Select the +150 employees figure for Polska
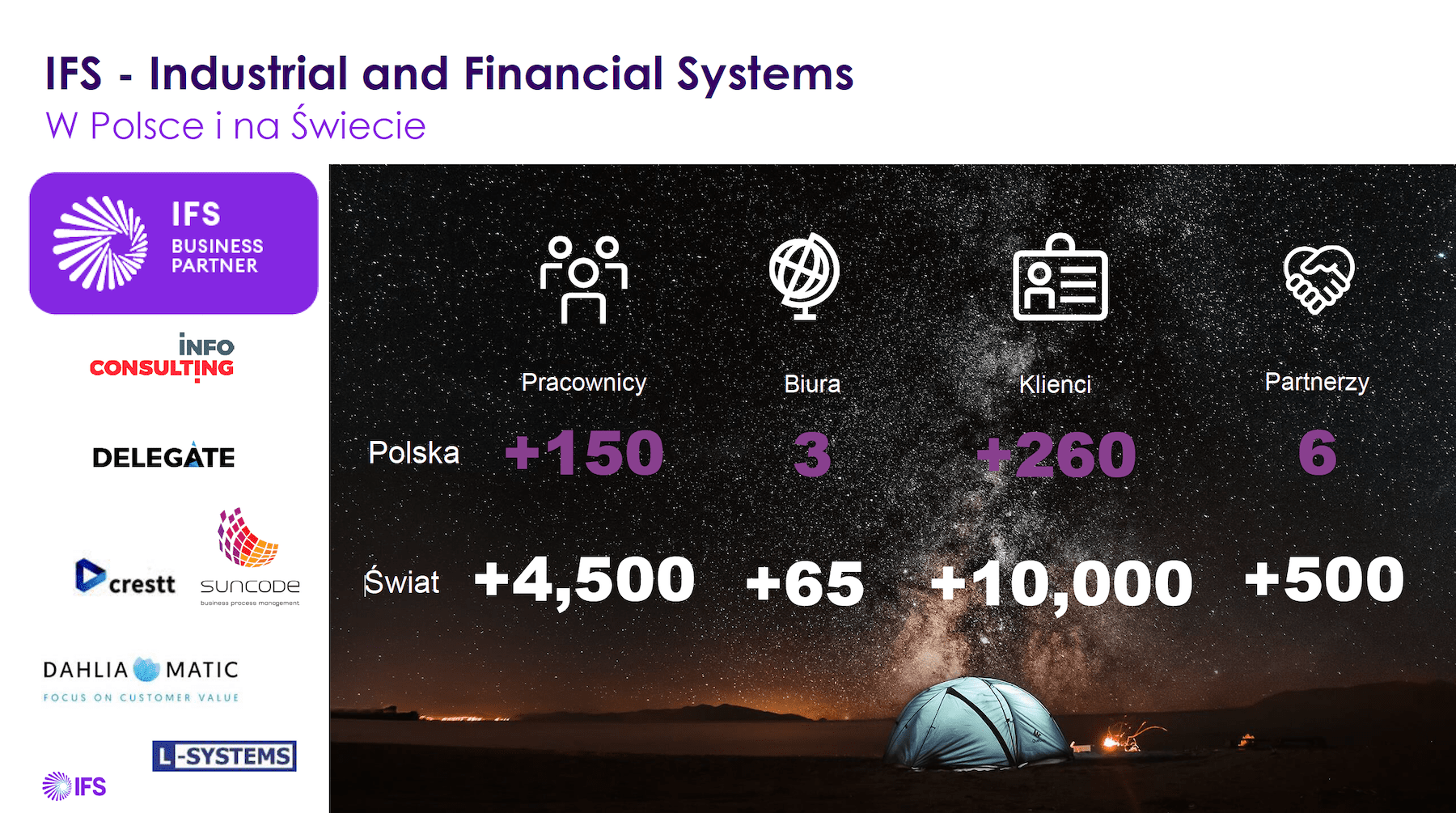The image size is (1456, 813). (584, 452)
